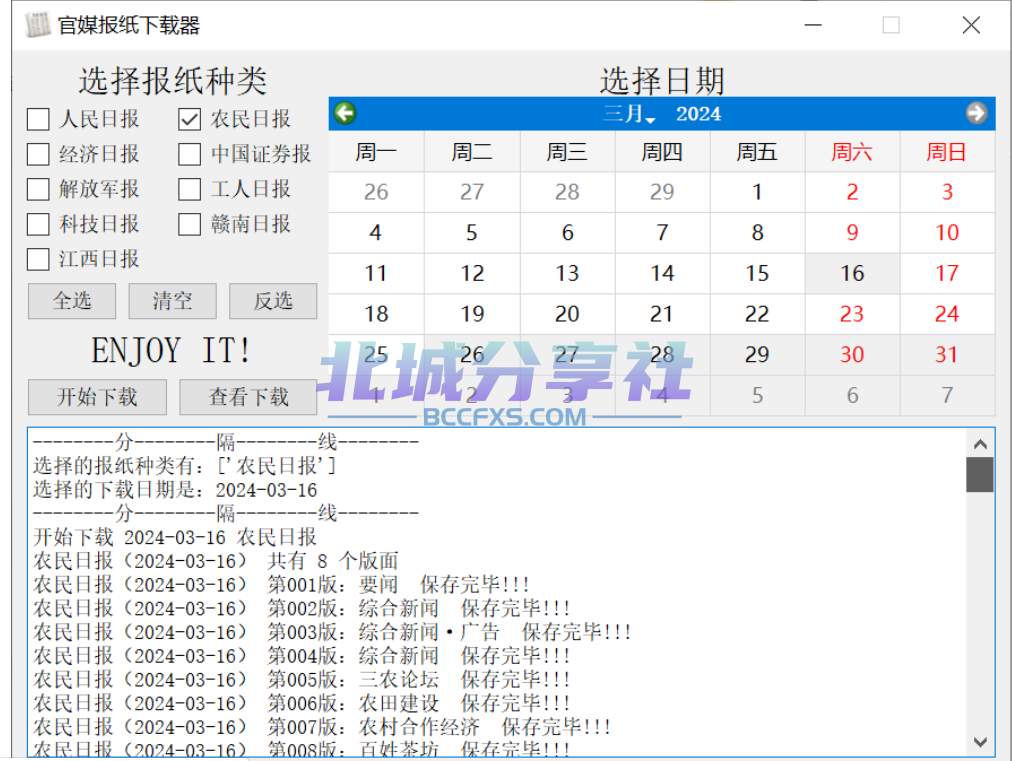Click log line 选择的下载日期是：2024-03-16
The width and height of the screenshot is (1012, 761).
(x=175, y=490)
